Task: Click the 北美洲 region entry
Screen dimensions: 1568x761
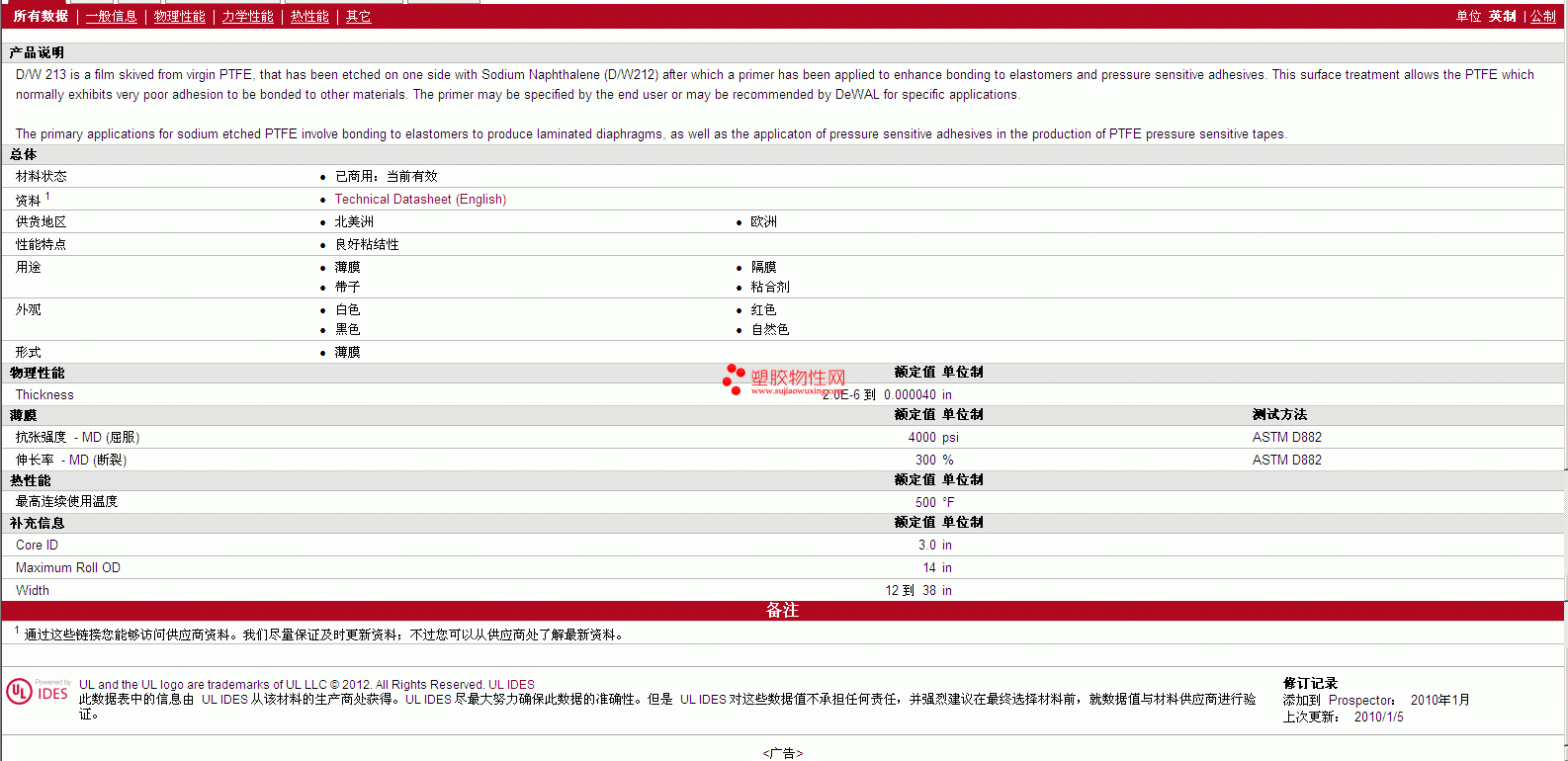Action: (x=354, y=221)
